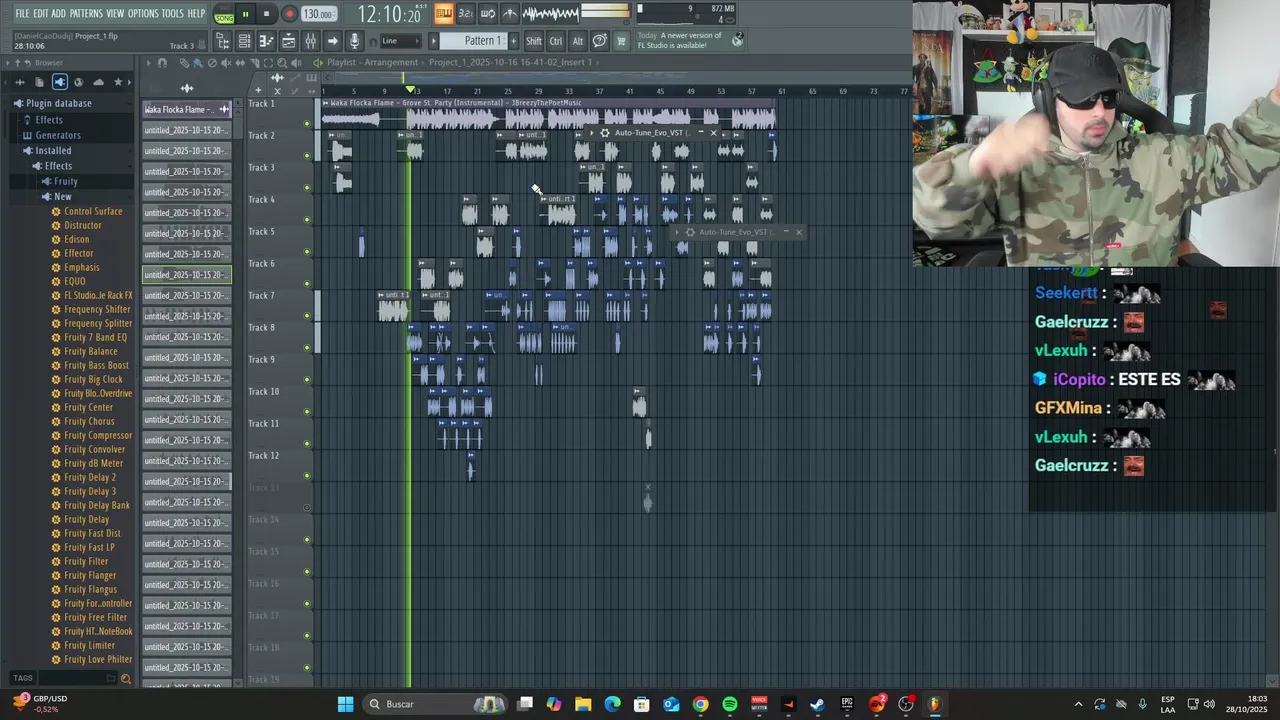Select Fruity Limiter in plugin list
The image size is (1280, 720).
point(89,646)
